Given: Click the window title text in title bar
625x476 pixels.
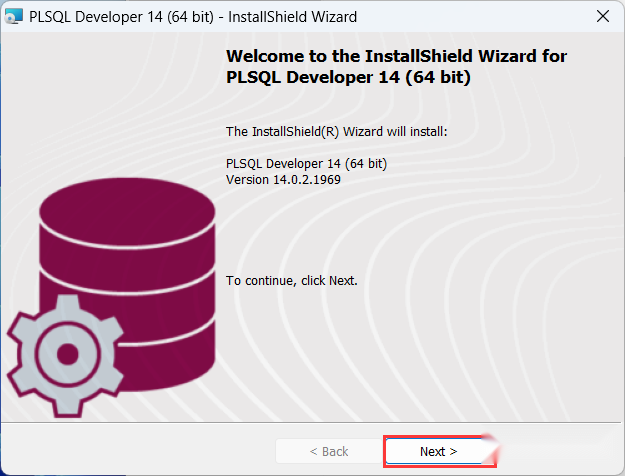Looking at the screenshot, I should tap(193, 17).
